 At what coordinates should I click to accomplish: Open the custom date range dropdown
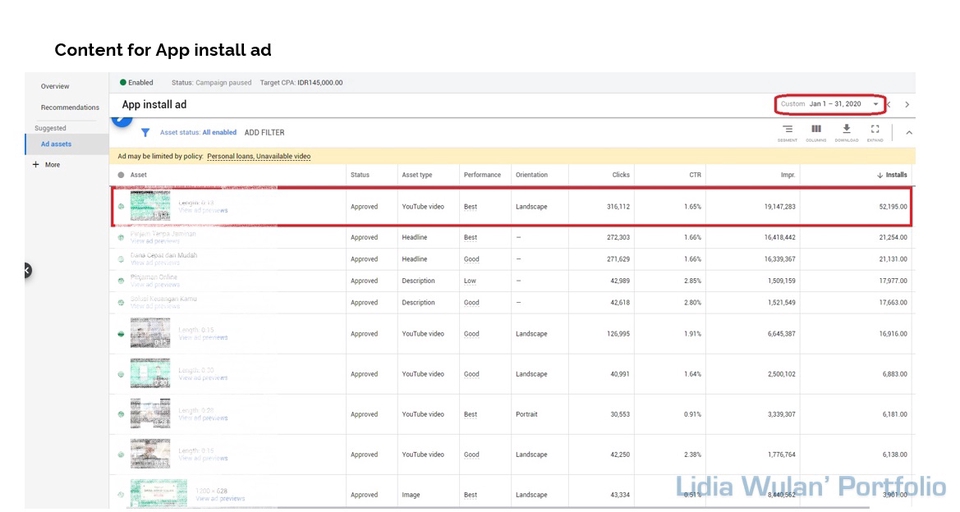830,104
